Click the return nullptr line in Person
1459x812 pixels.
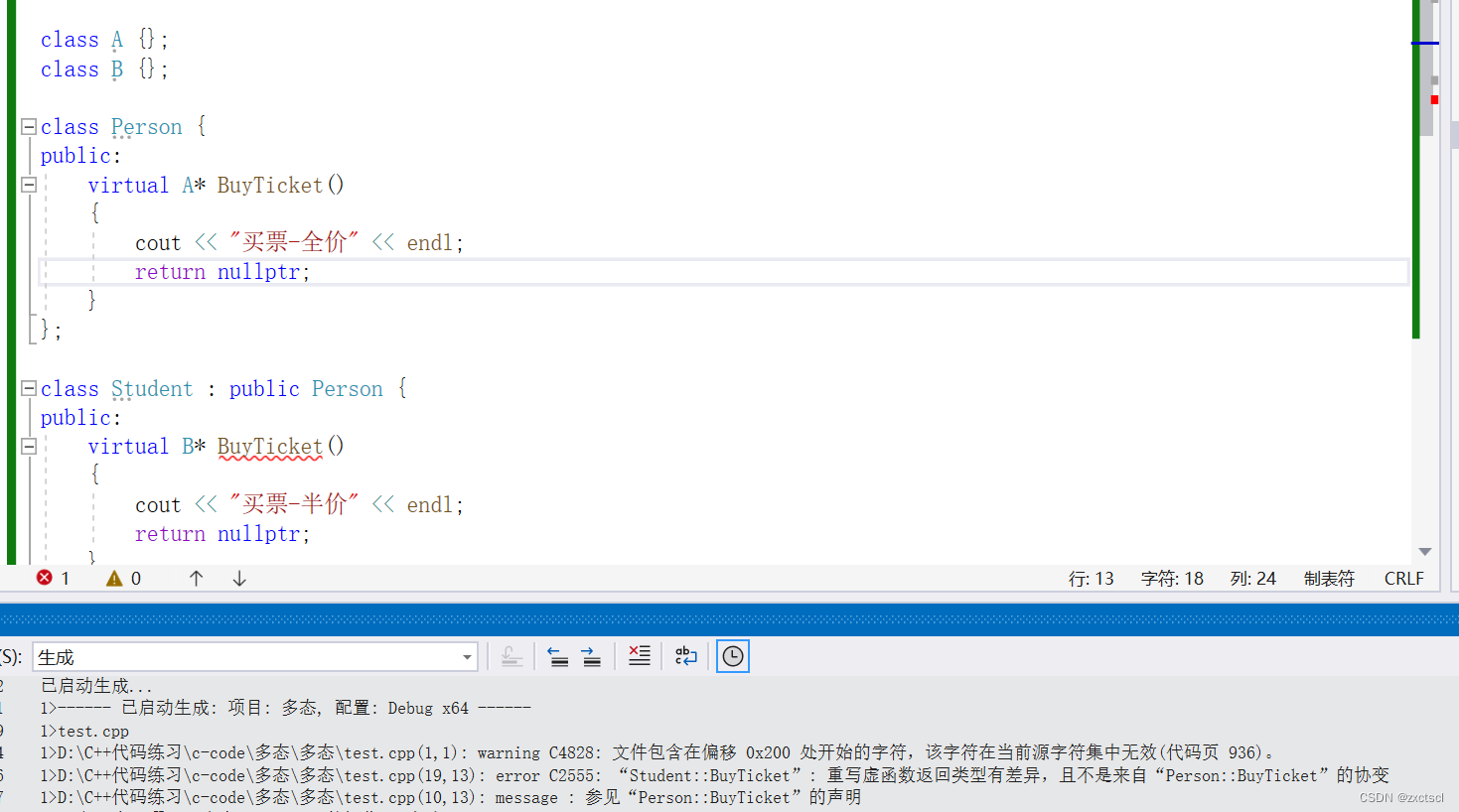(222, 272)
